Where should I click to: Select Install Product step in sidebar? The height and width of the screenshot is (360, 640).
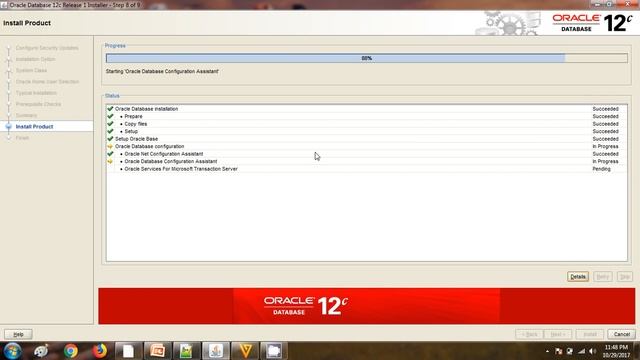pos(34,127)
